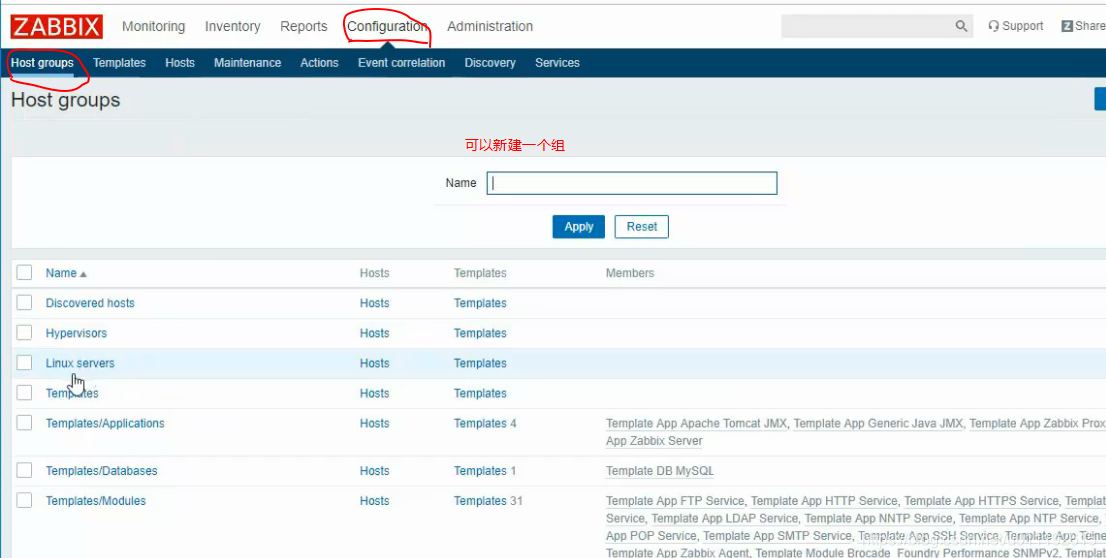Open Template App Apache Tomcat JMX member
The width and height of the screenshot is (1106, 558).
click(x=696, y=423)
